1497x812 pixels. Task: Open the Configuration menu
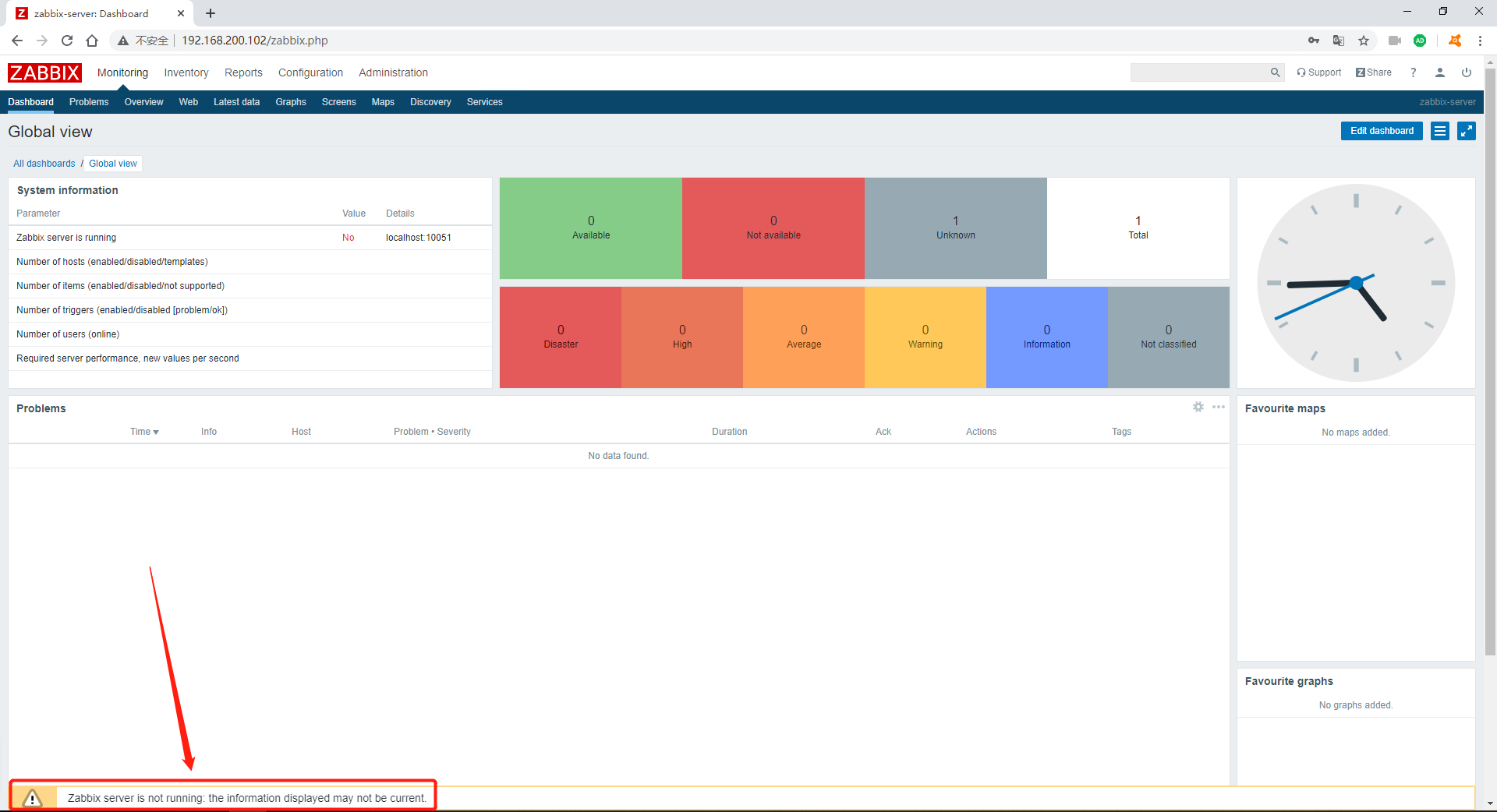coord(310,72)
